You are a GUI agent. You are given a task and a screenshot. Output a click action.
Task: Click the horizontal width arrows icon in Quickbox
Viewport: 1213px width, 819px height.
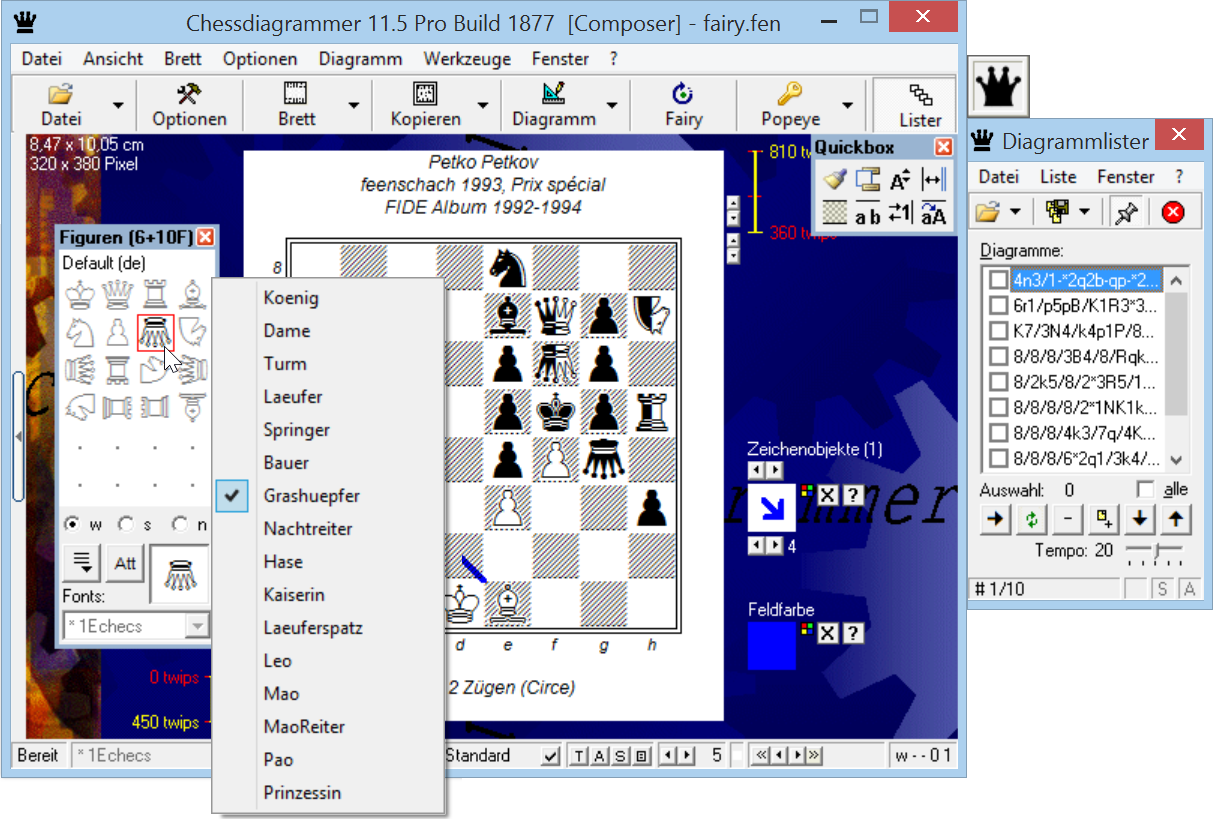coord(933,180)
